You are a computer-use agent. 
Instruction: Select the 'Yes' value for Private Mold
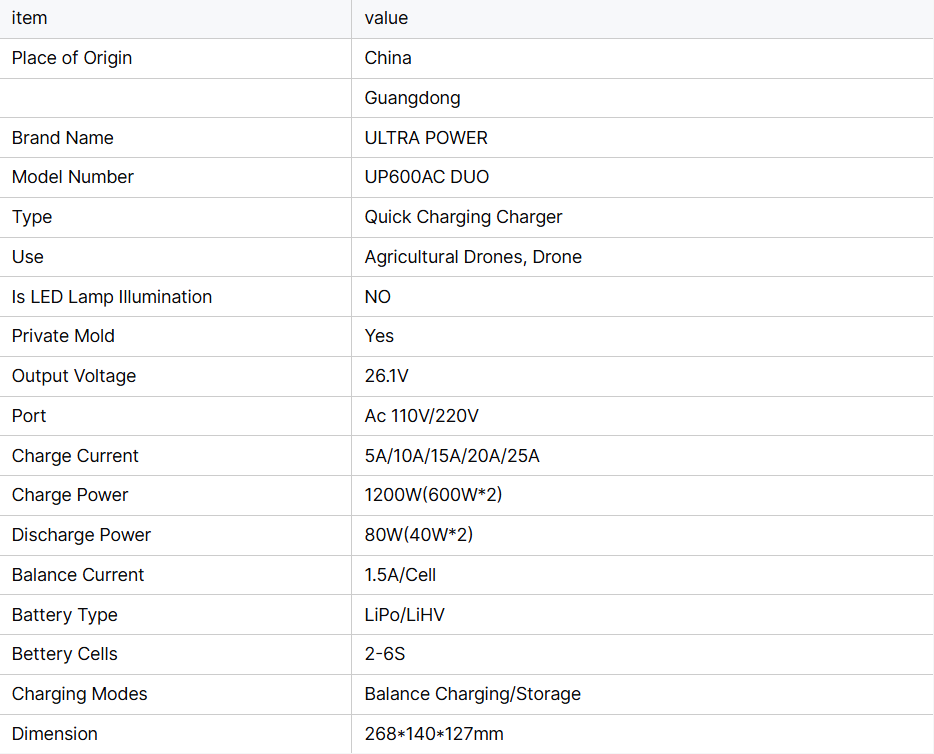coord(379,336)
